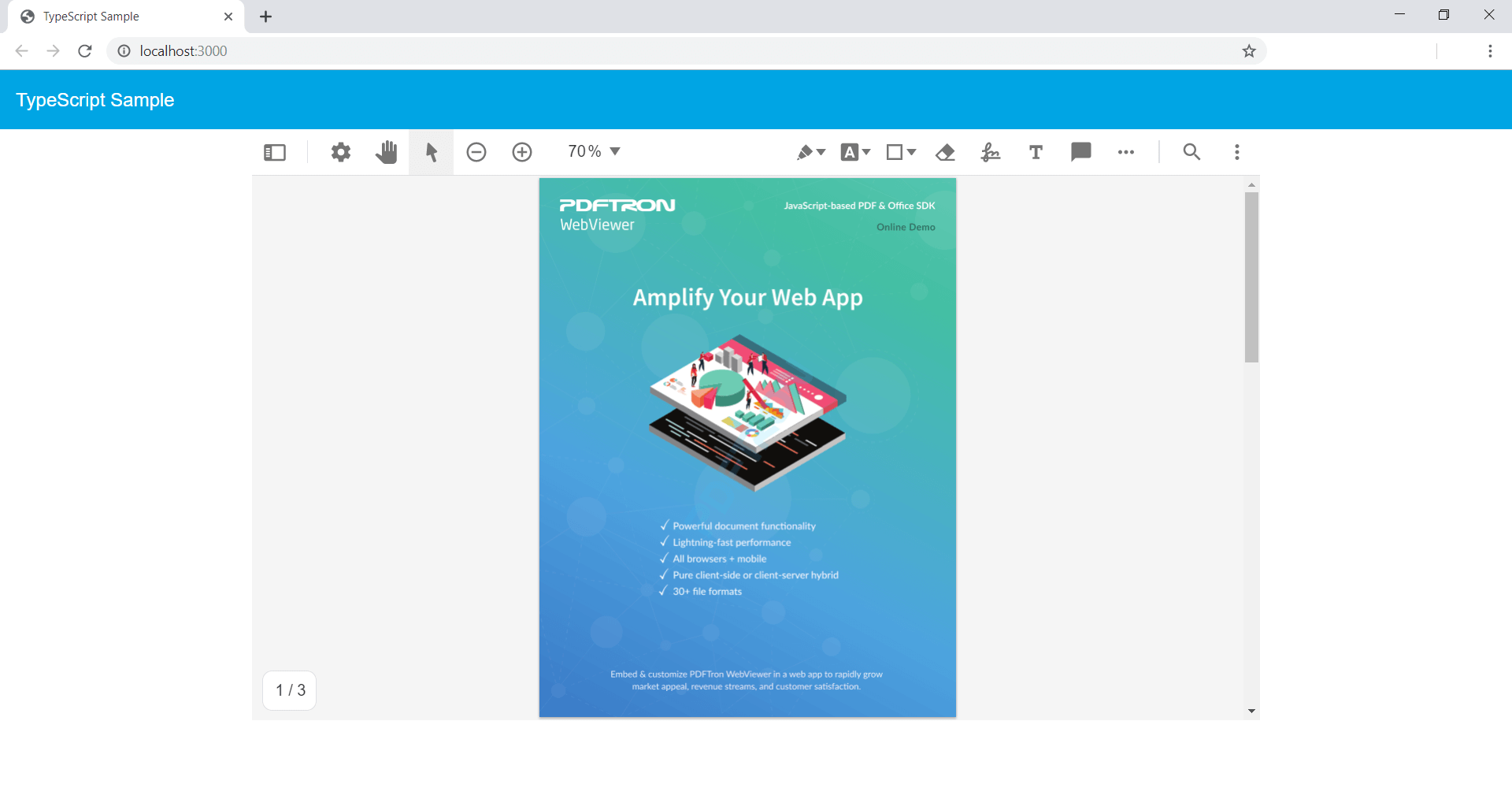Show more tools via three dots
This screenshot has width=1512, height=810.
pyautogui.click(x=1126, y=152)
